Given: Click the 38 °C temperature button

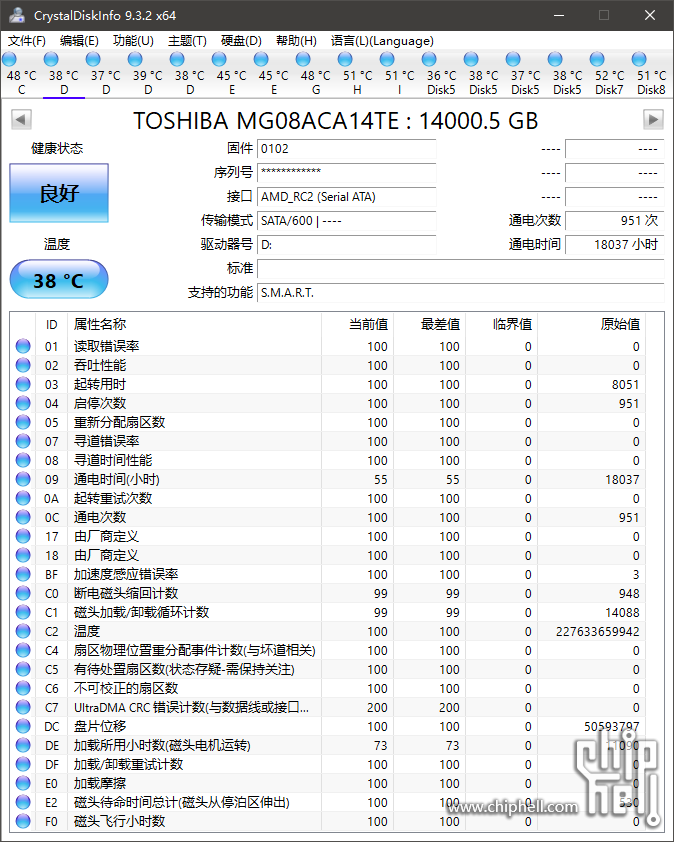Looking at the screenshot, I should (x=59, y=280).
